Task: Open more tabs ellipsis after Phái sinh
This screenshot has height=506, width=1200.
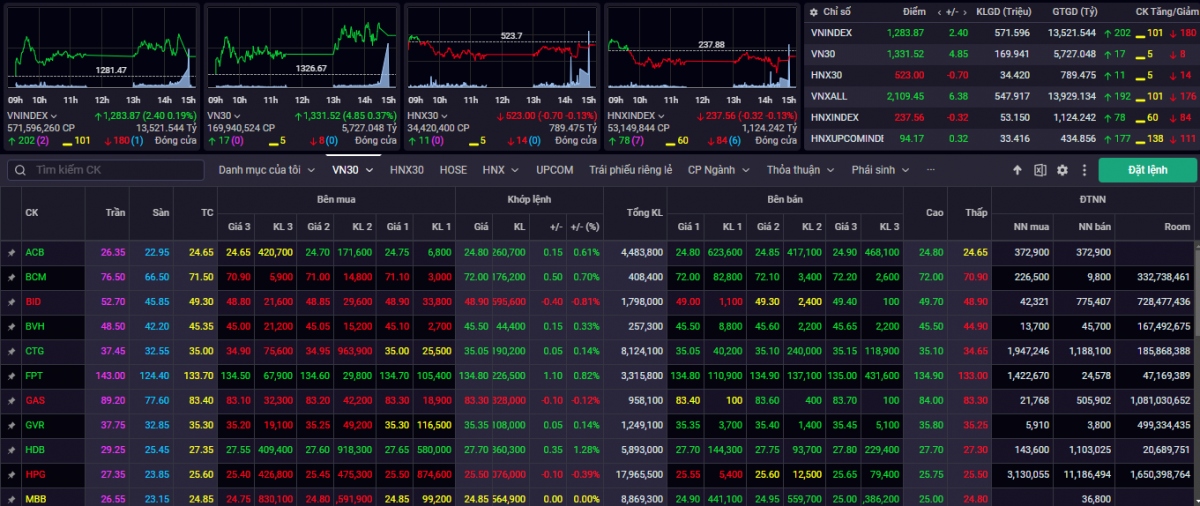Action: click(931, 170)
